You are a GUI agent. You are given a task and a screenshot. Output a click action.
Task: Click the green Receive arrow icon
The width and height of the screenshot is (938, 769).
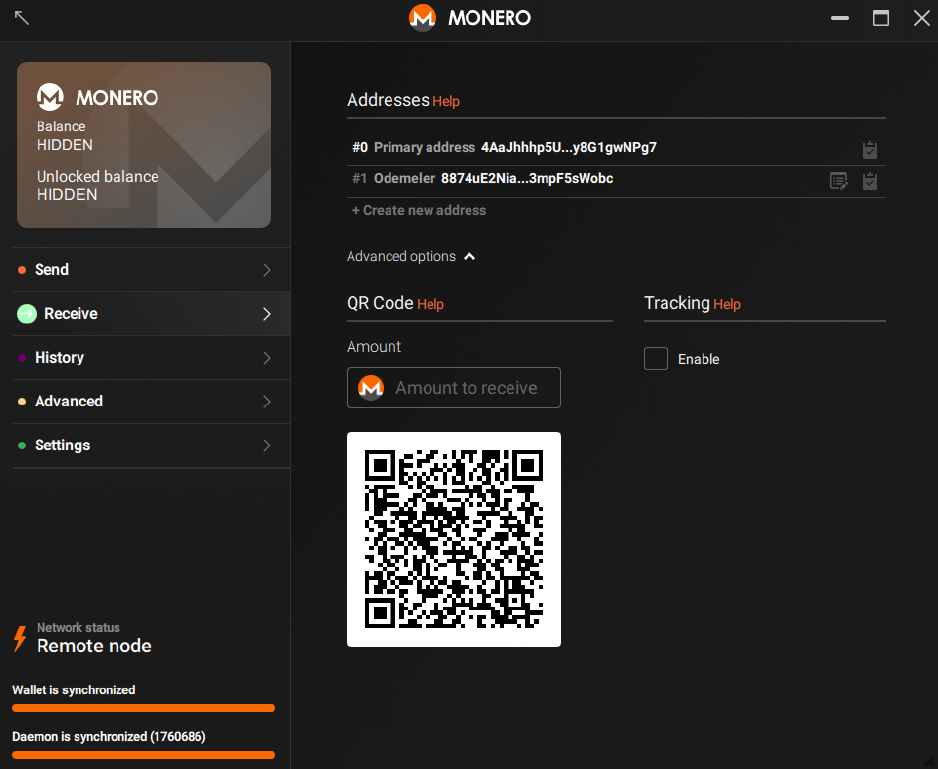pos(27,314)
